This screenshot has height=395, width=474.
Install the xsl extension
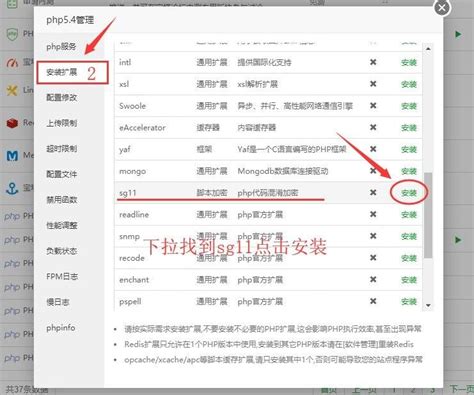coord(409,84)
